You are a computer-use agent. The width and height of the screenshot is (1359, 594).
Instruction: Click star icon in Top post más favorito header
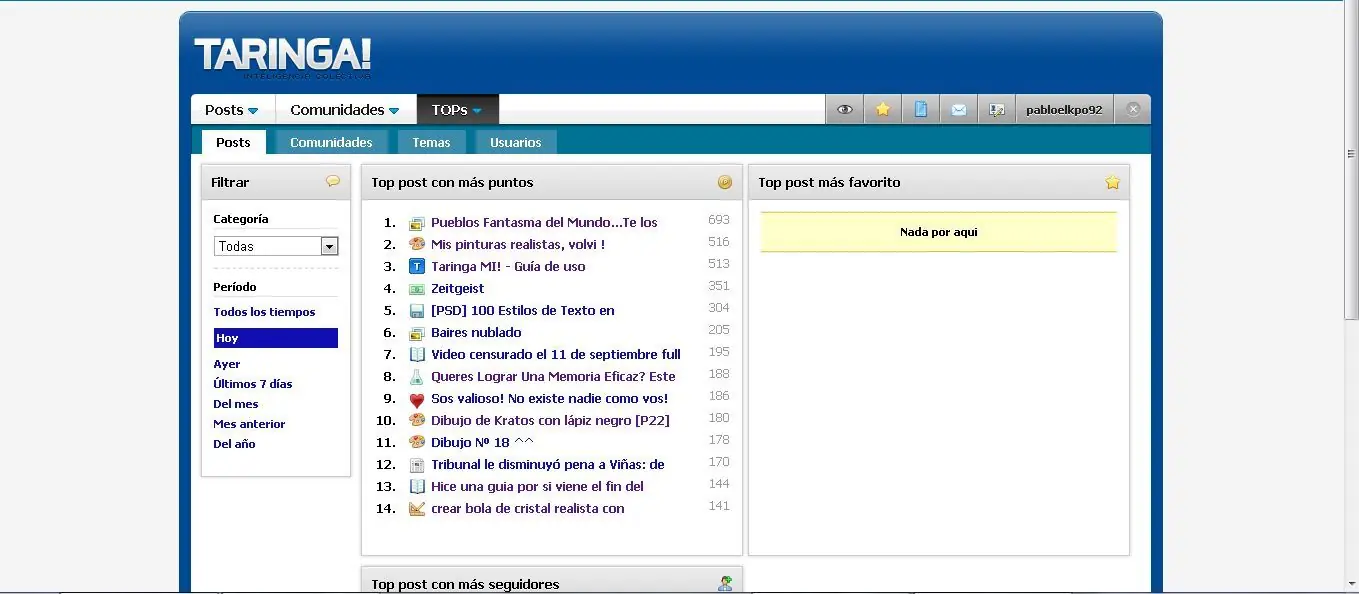(x=1112, y=182)
